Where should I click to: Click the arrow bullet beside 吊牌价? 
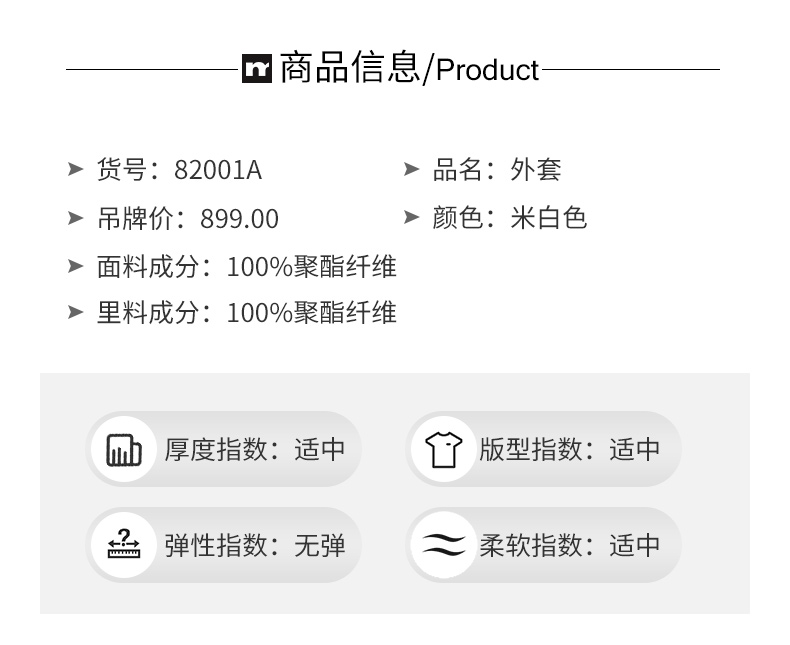[x=75, y=217]
